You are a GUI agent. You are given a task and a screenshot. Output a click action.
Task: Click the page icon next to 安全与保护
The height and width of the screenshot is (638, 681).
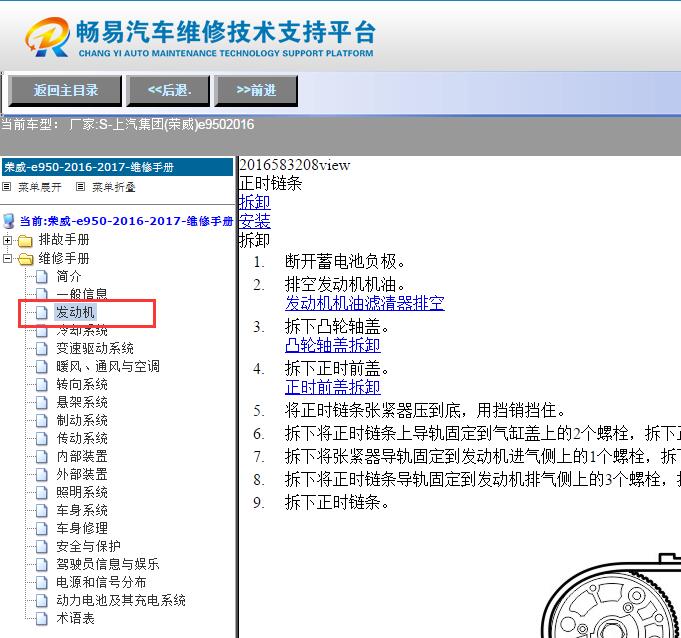point(42,547)
